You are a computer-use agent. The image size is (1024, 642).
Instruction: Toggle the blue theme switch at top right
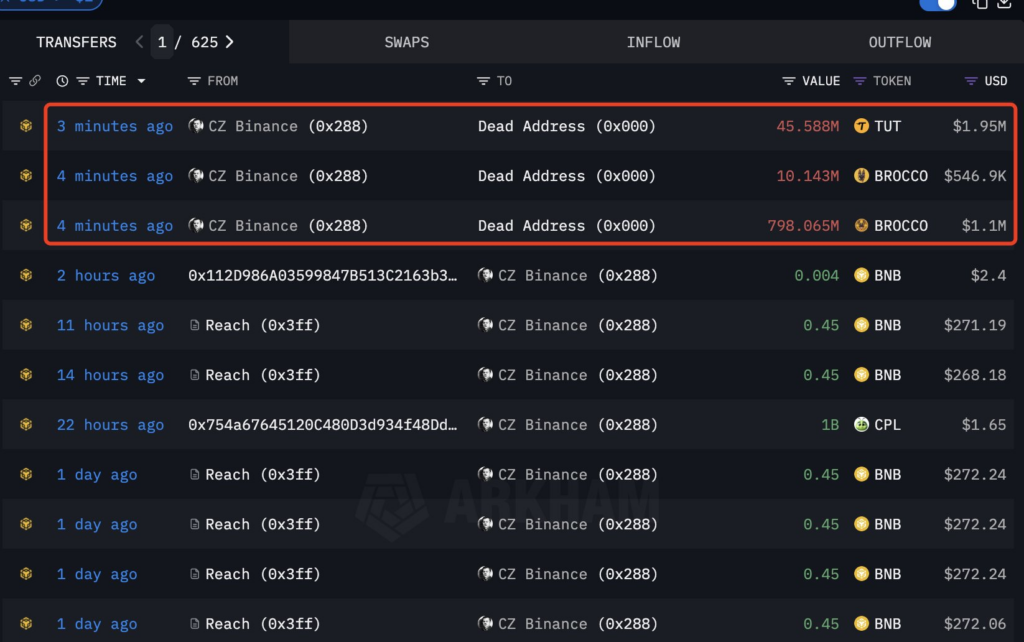[x=937, y=6]
